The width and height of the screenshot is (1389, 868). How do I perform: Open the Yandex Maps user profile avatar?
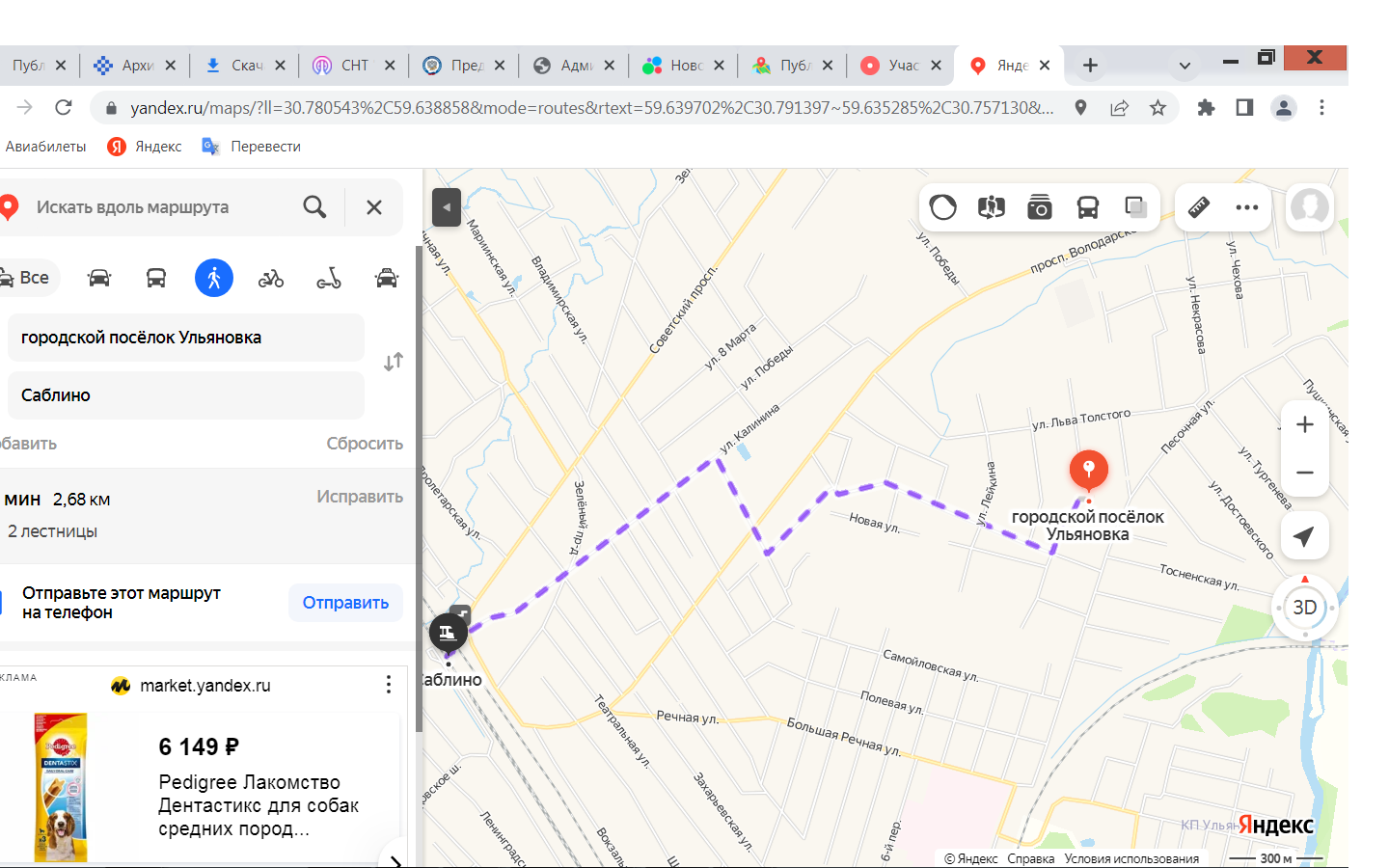(1310, 206)
